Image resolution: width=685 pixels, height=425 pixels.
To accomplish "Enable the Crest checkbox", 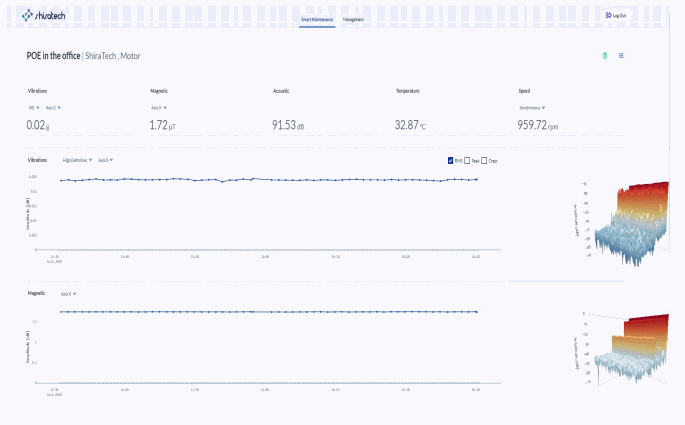I will click(x=485, y=160).
